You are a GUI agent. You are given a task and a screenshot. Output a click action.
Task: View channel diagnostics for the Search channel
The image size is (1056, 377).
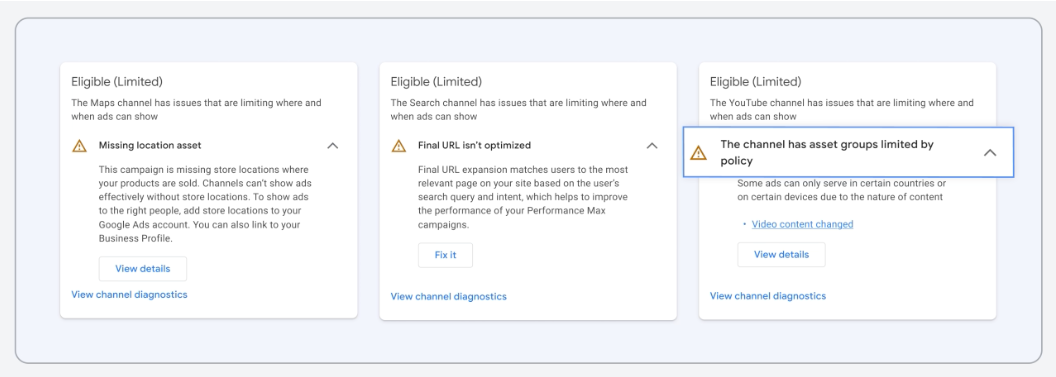[x=449, y=296]
